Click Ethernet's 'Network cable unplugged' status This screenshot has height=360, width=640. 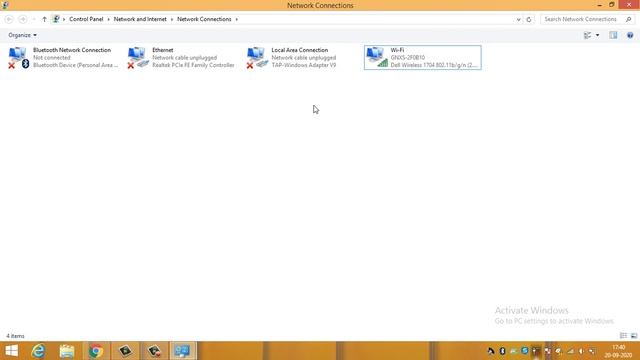[184, 58]
